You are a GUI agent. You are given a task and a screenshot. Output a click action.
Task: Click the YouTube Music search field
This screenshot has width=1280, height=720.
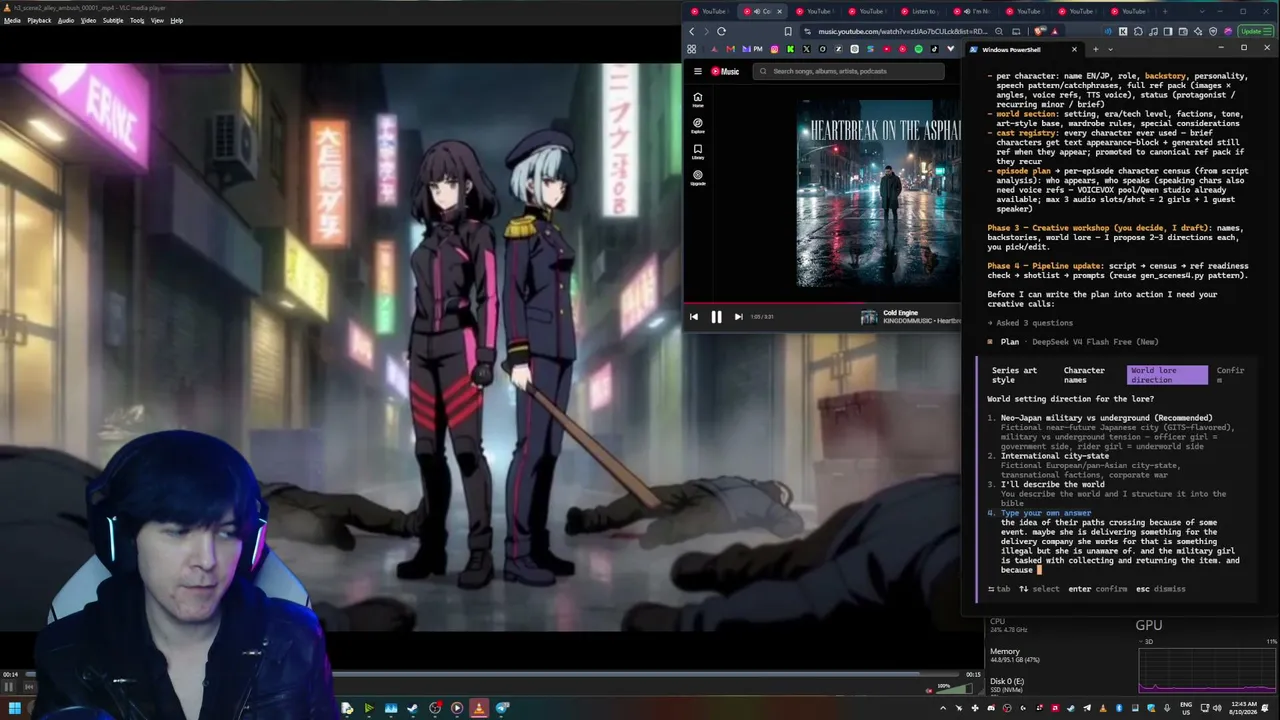click(x=851, y=71)
